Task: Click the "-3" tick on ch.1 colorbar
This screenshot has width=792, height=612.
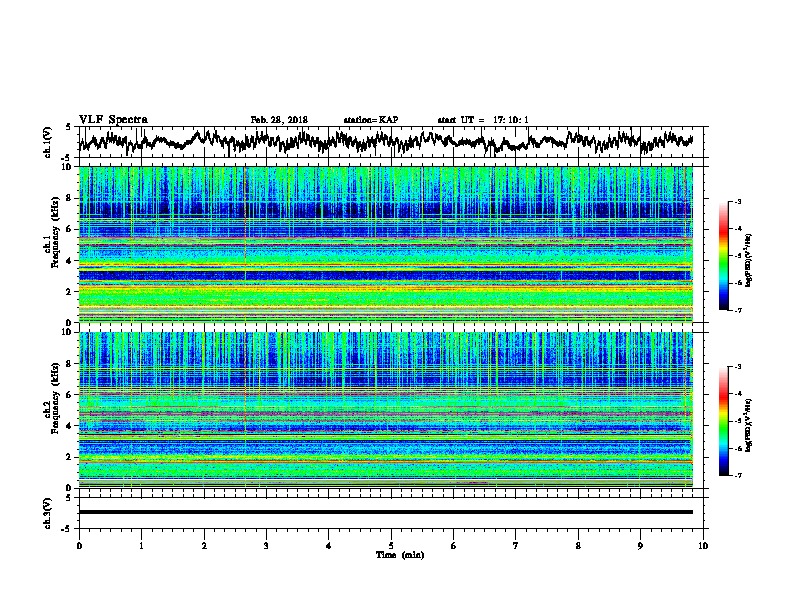Action: click(x=737, y=201)
